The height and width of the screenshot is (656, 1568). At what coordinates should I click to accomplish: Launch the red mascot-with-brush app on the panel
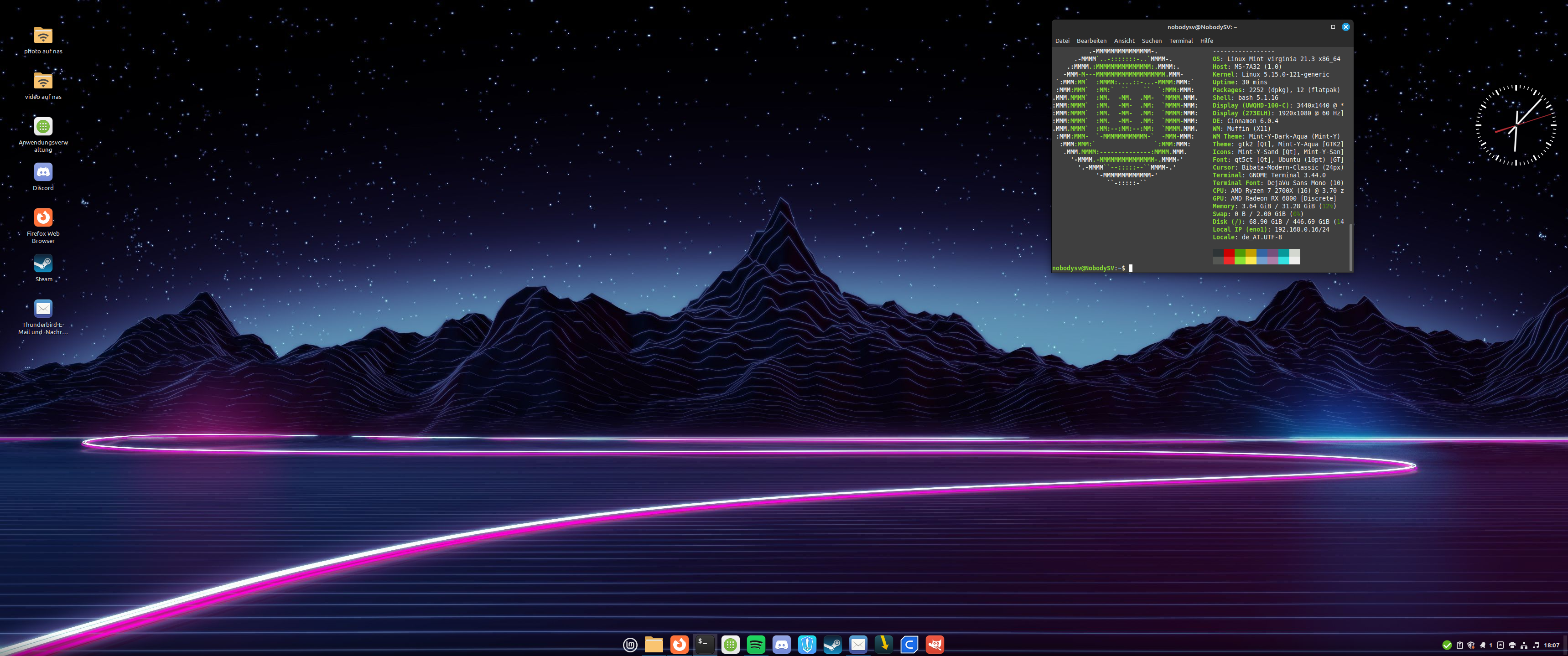pos(935,645)
